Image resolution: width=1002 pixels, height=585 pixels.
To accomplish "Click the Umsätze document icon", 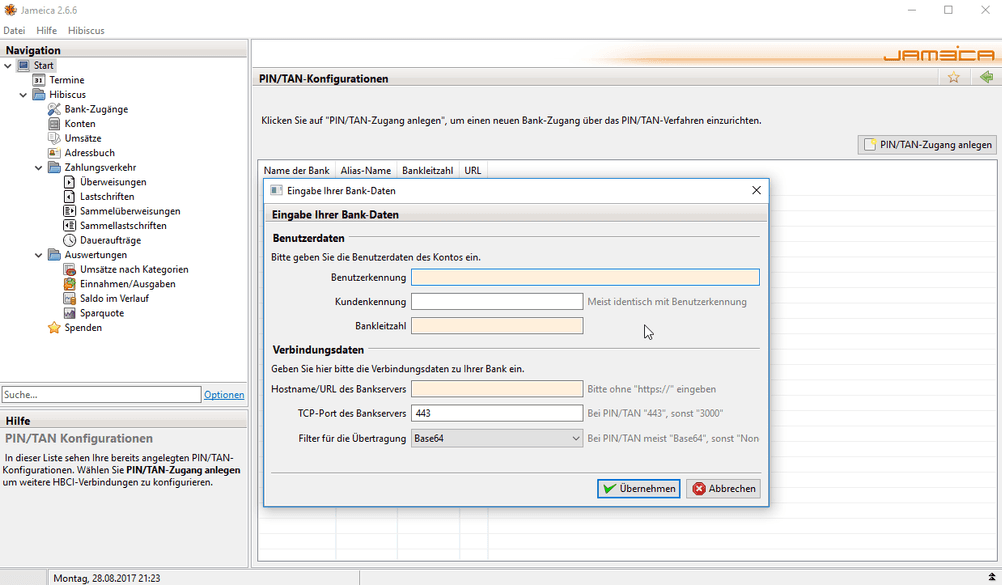I will tap(54, 138).
